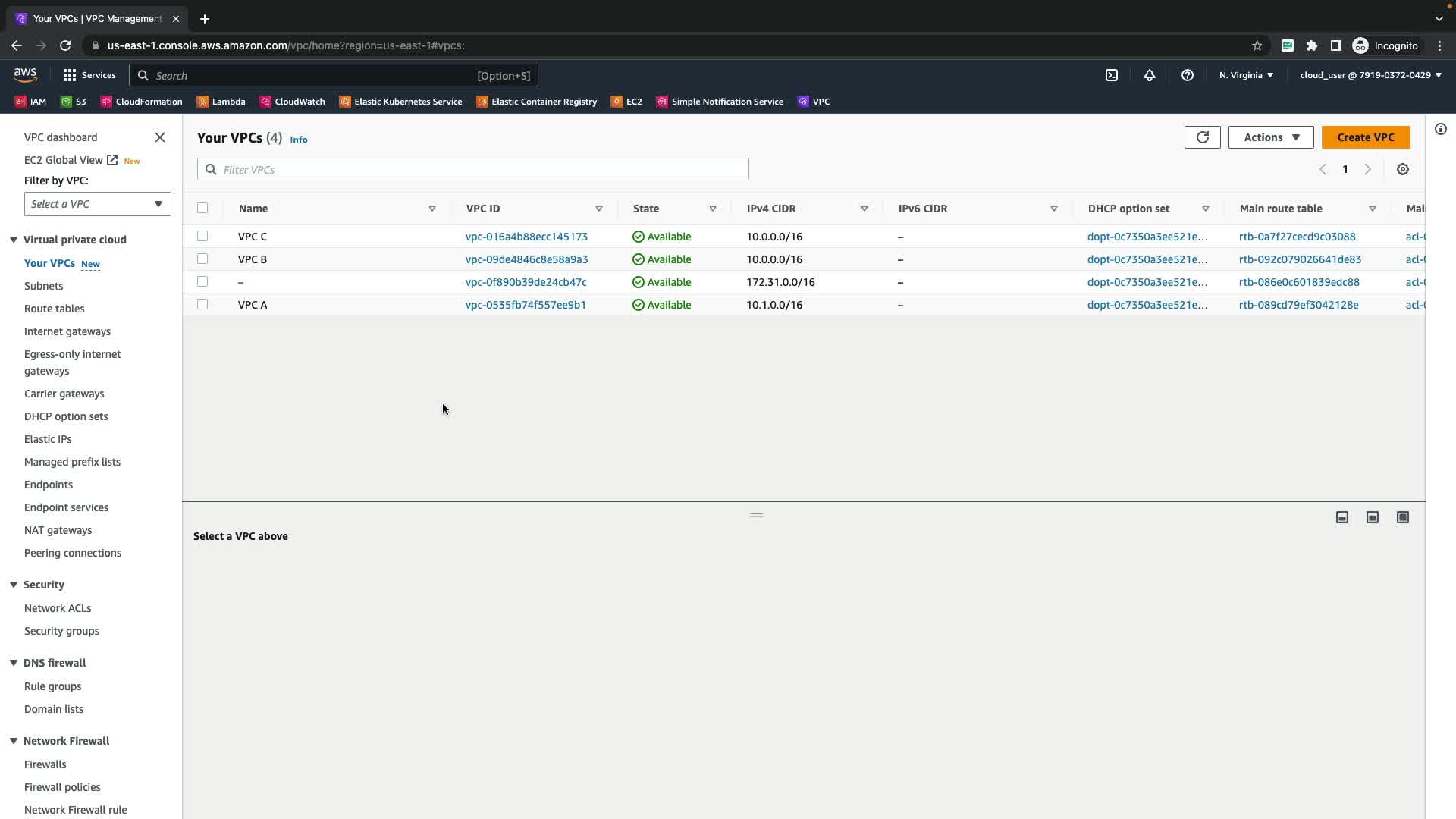Click the refresh VPCs button

coord(1202,137)
